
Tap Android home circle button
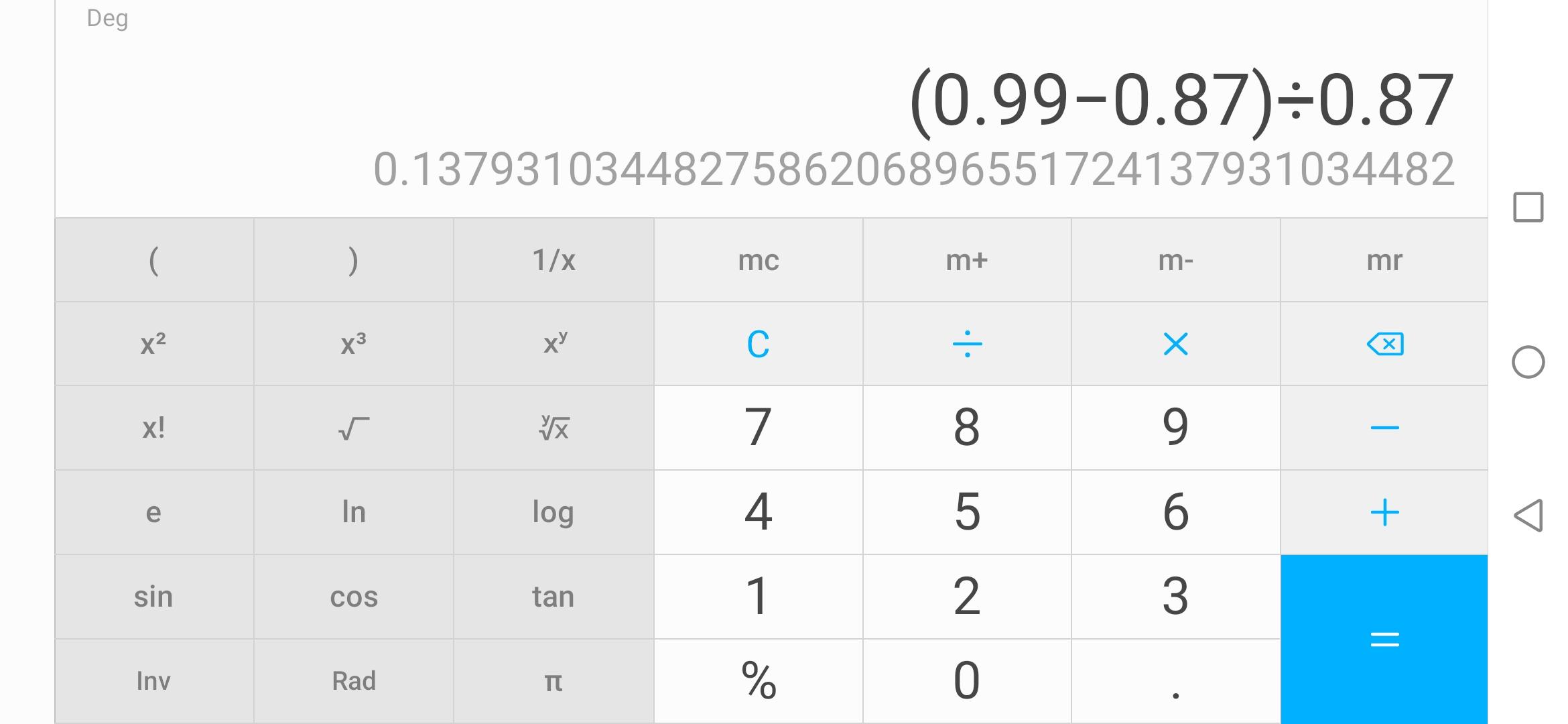coord(1528,362)
